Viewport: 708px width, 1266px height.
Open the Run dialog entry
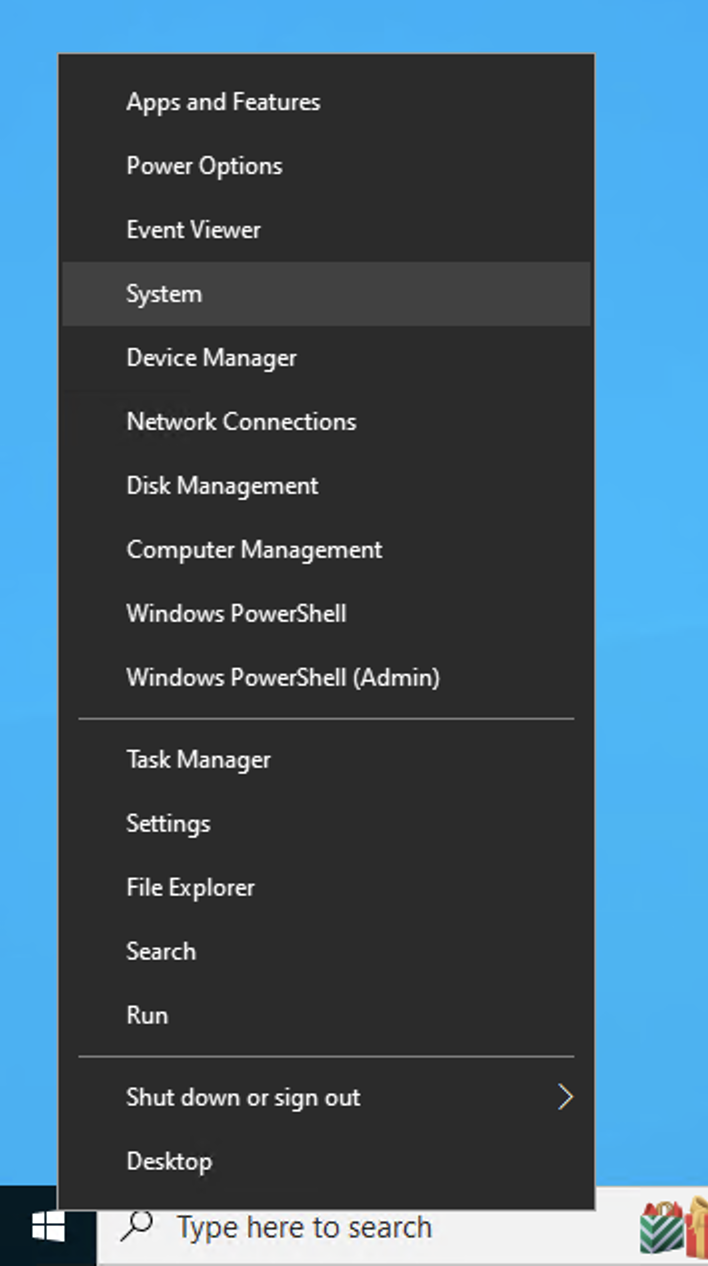pos(326,1016)
